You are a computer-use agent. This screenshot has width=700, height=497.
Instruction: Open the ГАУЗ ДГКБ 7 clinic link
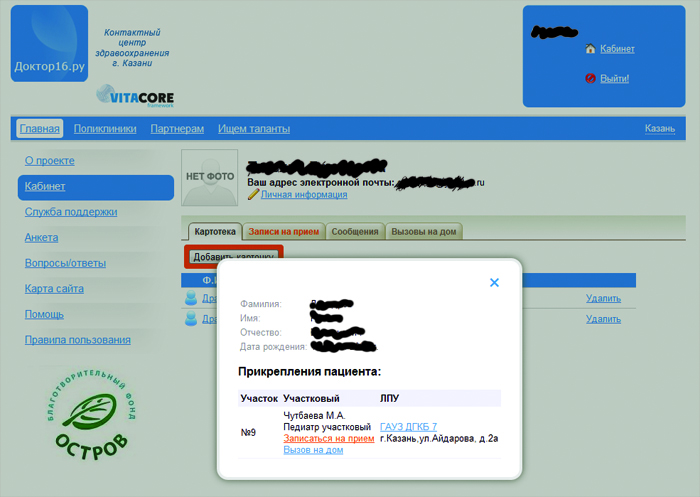(408, 427)
